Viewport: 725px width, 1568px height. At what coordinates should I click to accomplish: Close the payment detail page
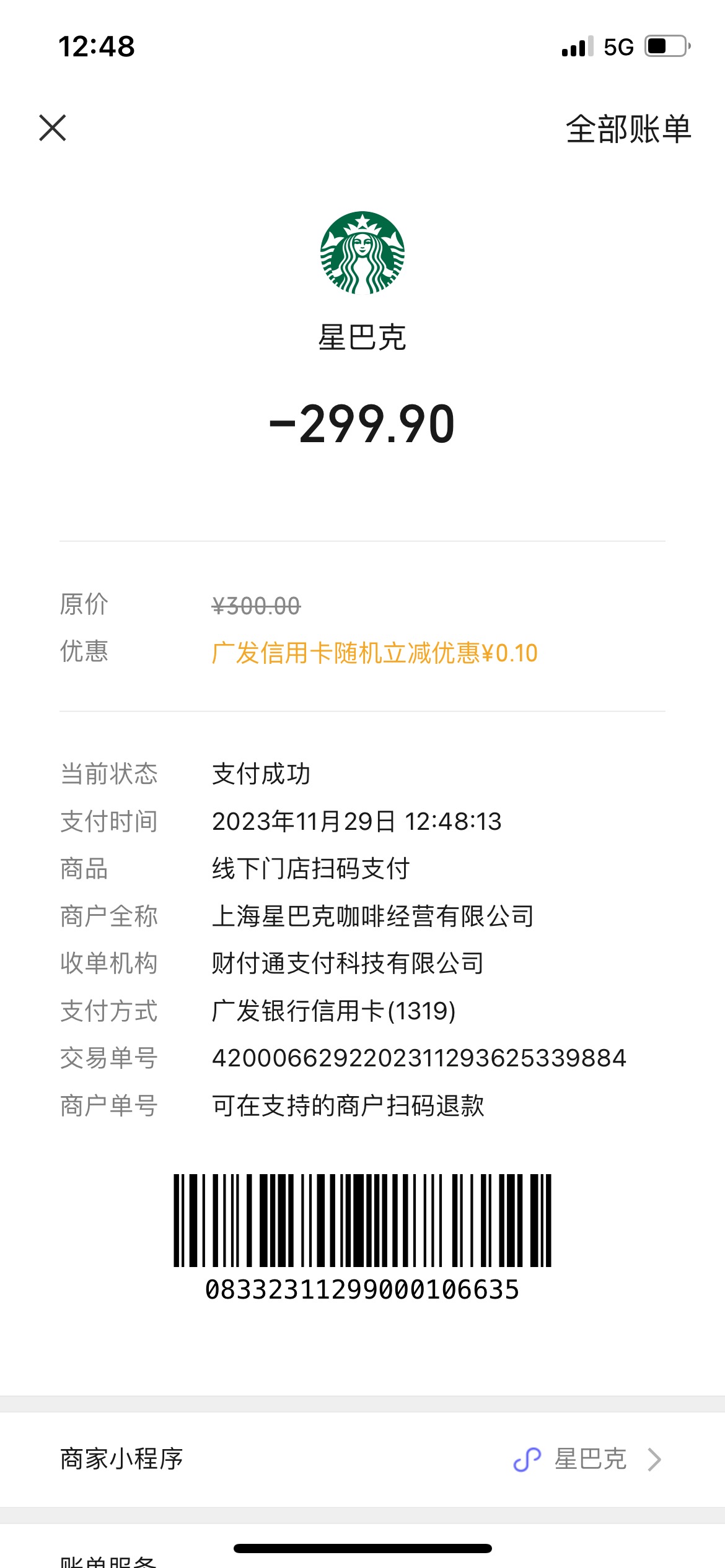[x=53, y=128]
